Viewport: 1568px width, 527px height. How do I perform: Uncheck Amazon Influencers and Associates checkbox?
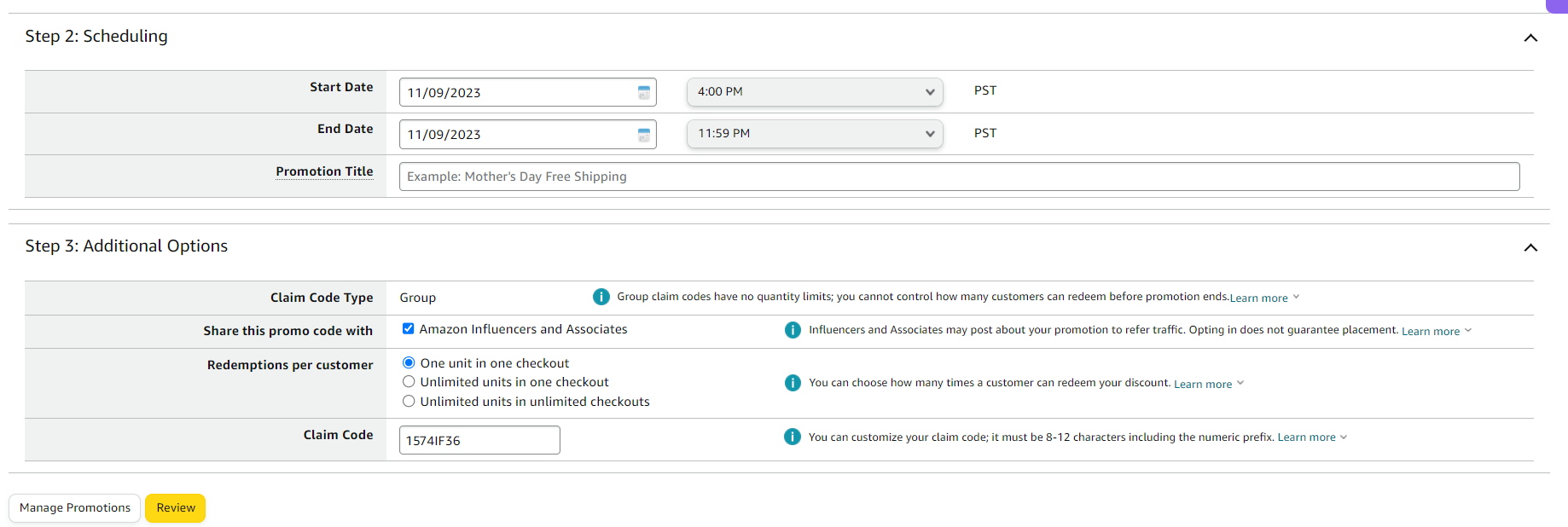click(409, 329)
